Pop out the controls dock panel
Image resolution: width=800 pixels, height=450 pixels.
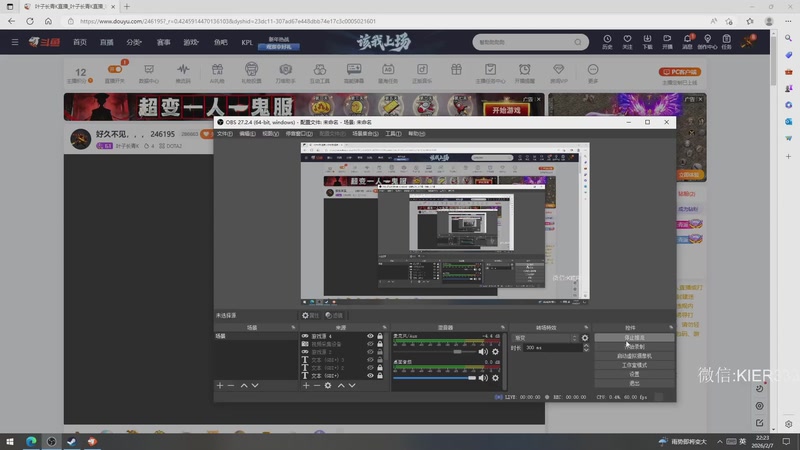(671, 328)
